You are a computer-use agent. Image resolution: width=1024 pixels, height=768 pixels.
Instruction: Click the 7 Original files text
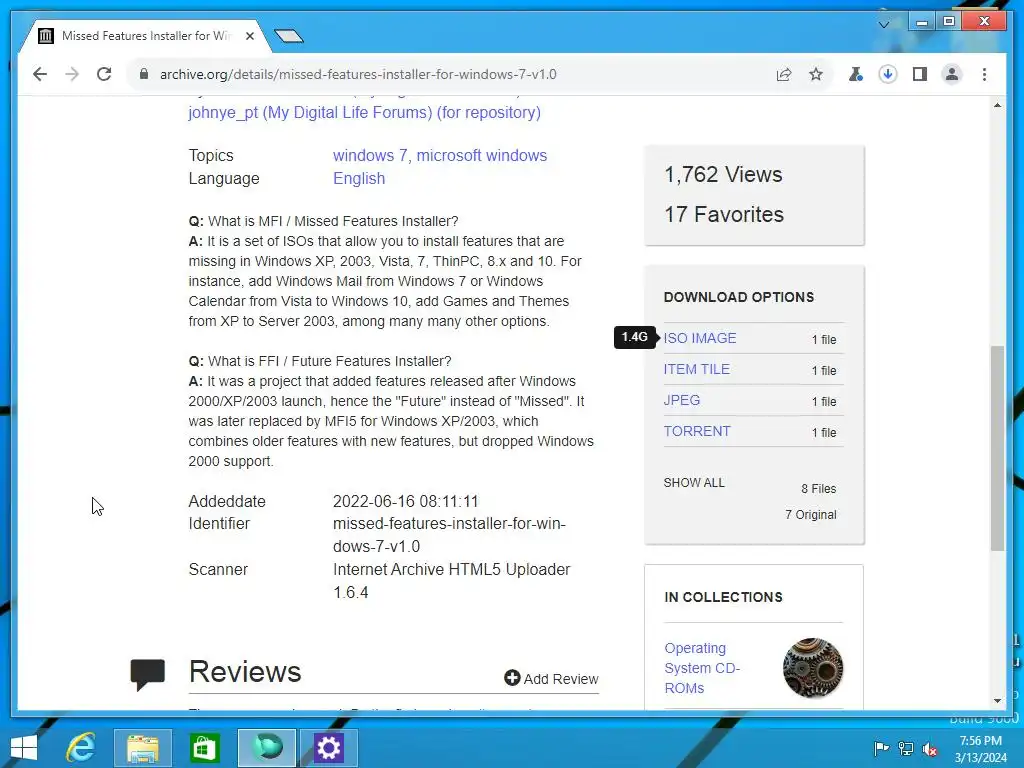coord(810,515)
